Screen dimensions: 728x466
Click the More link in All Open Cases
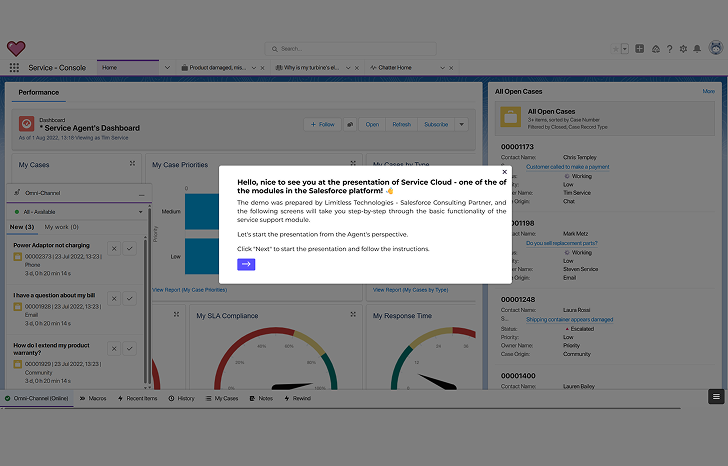click(708, 91)
